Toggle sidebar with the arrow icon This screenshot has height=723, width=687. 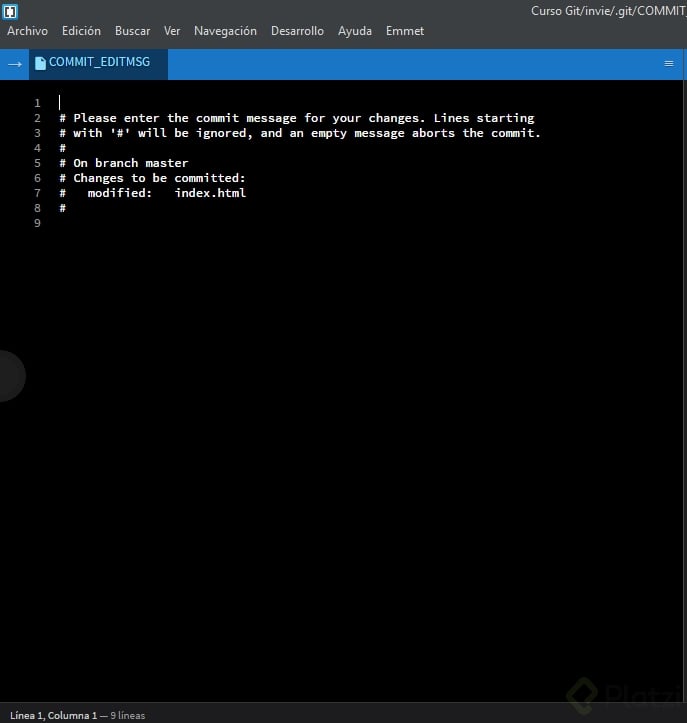[14, 64]
